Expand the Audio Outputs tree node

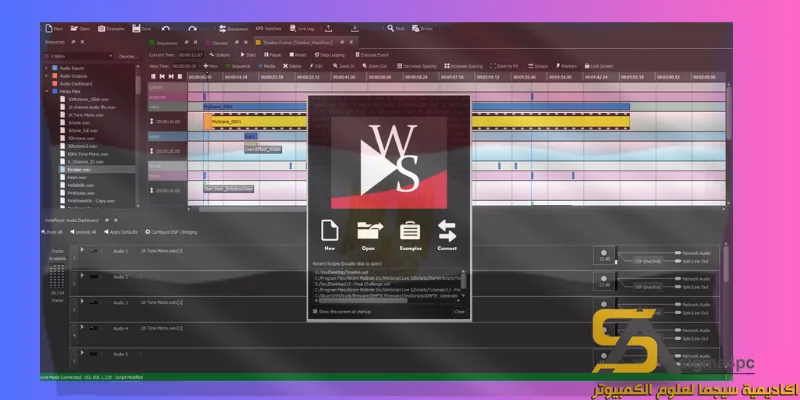click(47, 76)
